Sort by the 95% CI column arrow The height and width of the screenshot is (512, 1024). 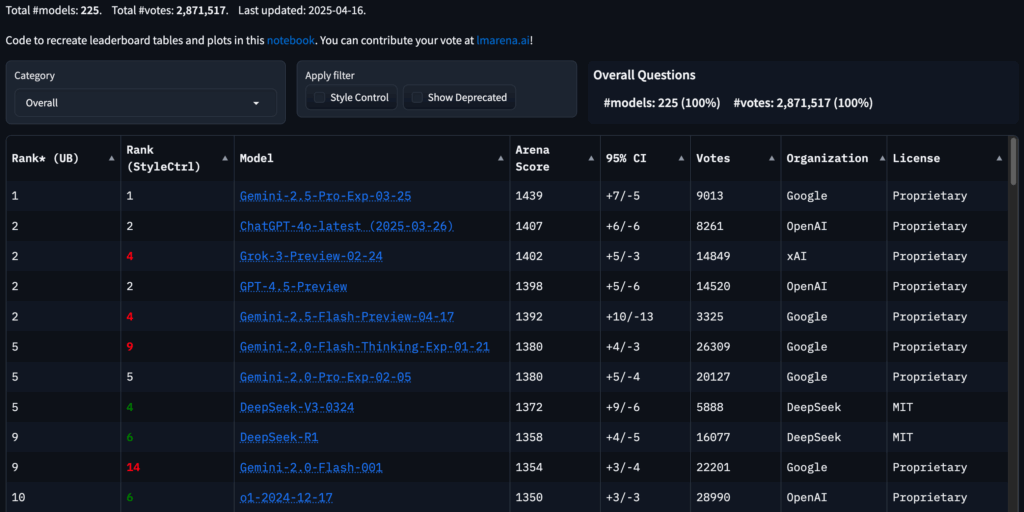(x=681, y=159)
